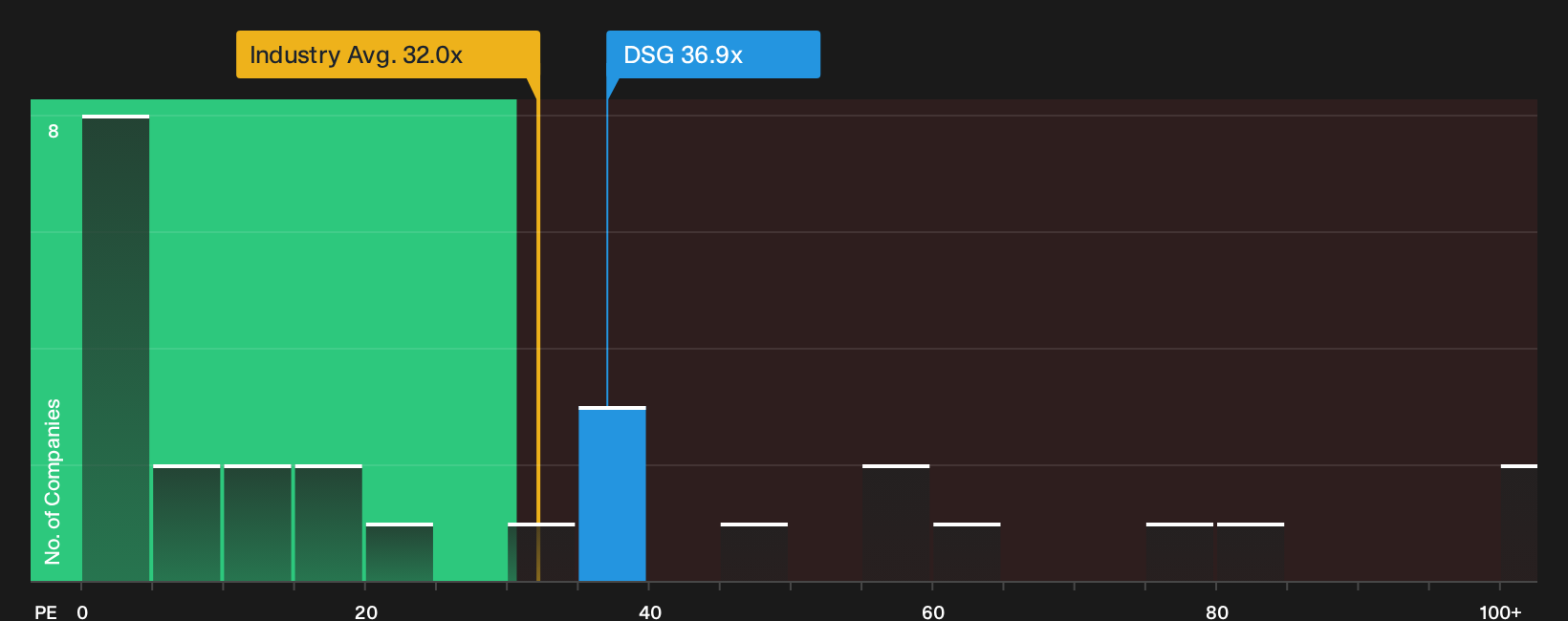Click the tallest bar at PE 0-5
This screenshot has width=1568, height=621.
coord(116,348)
